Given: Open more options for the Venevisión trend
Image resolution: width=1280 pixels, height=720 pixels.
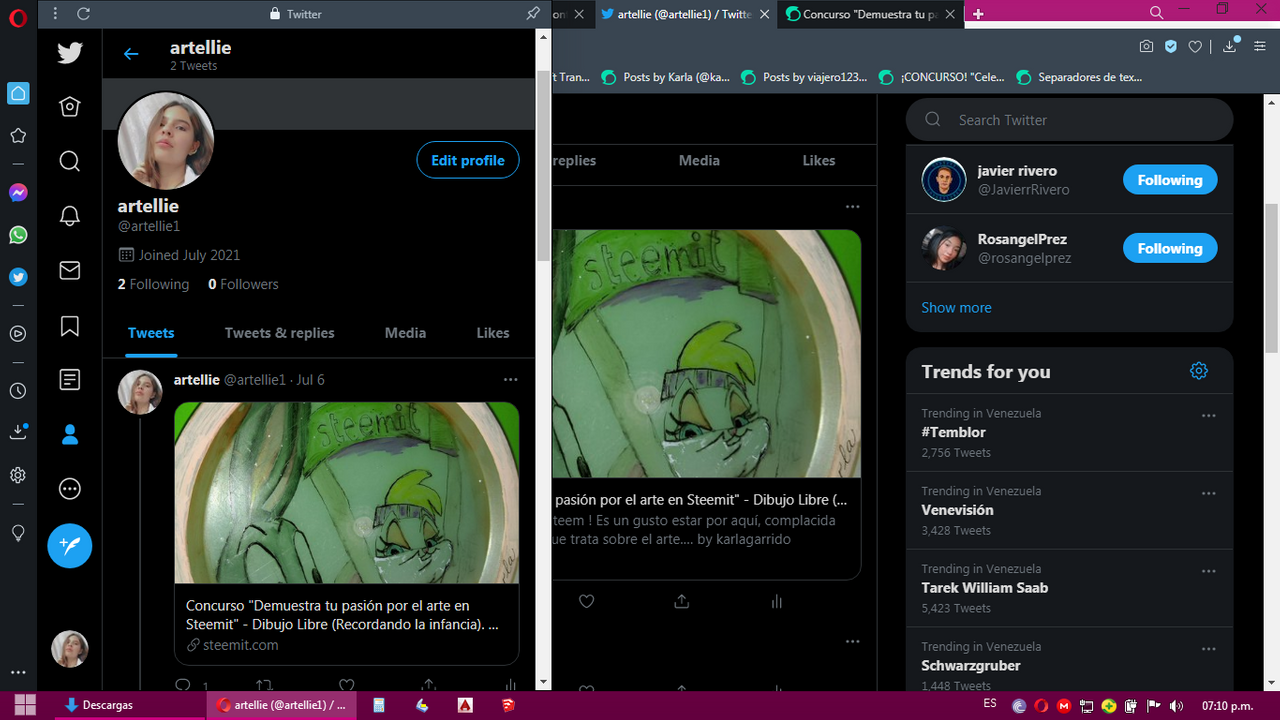Looking at the screenshot, I should [x=1208, y=493].
